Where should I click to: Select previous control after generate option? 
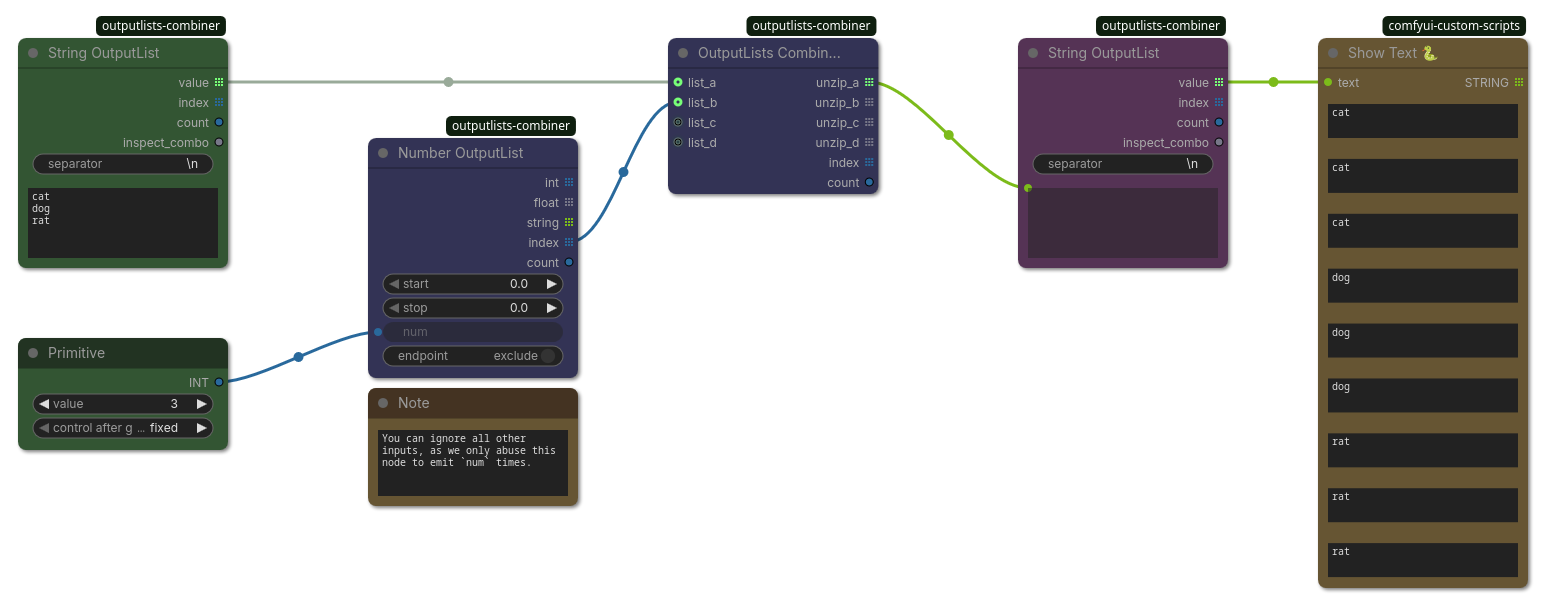[x=44, y=428]
